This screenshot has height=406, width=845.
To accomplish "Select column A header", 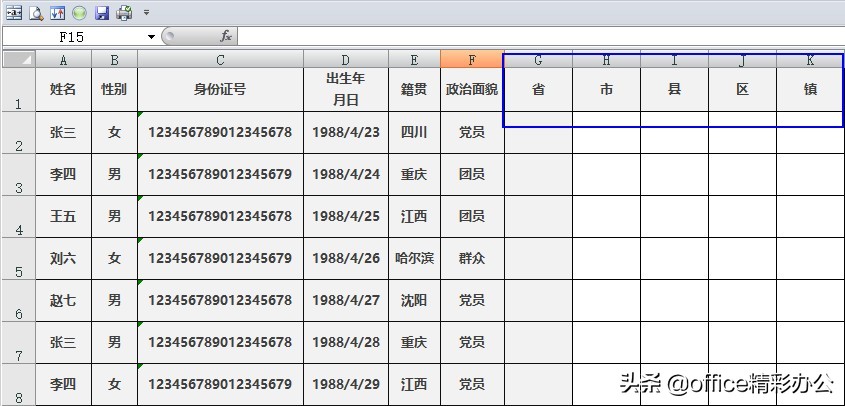I will (64, 59).
